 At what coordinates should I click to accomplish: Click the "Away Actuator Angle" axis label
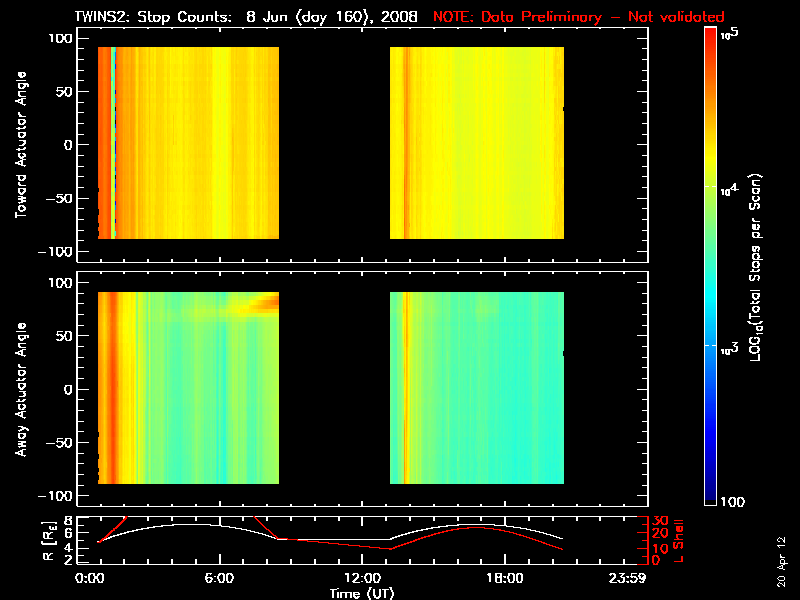[x=21, y=389]
